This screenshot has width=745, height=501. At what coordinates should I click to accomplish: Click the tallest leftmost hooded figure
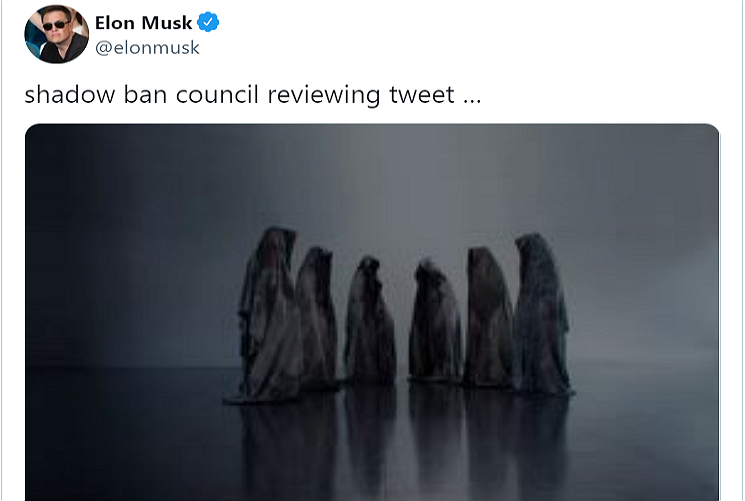pos(266,316)
